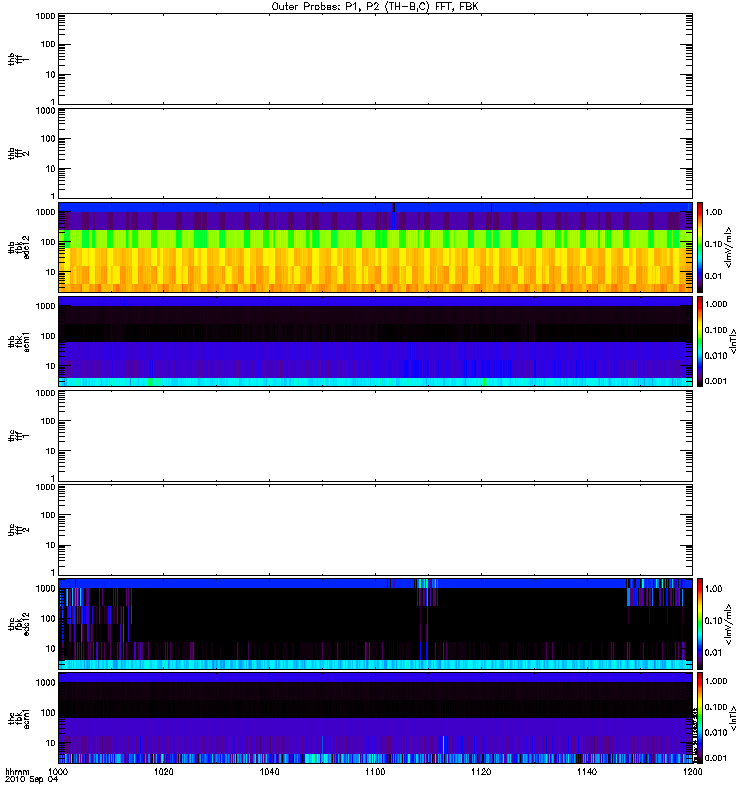Click the color bar beside the thc fbk edc12 panel
Viewport: 750px width, 800px height.
coord(700,624)
